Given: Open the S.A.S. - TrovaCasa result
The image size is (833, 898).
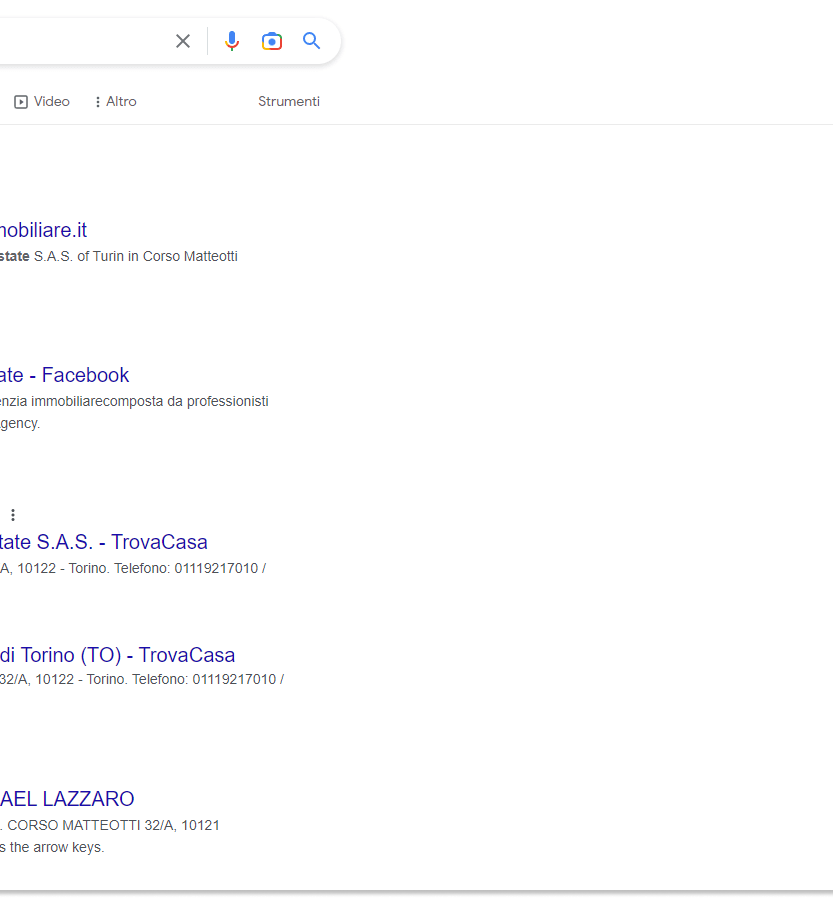Looking at the screenshot, I should click(x=103, y=542).
